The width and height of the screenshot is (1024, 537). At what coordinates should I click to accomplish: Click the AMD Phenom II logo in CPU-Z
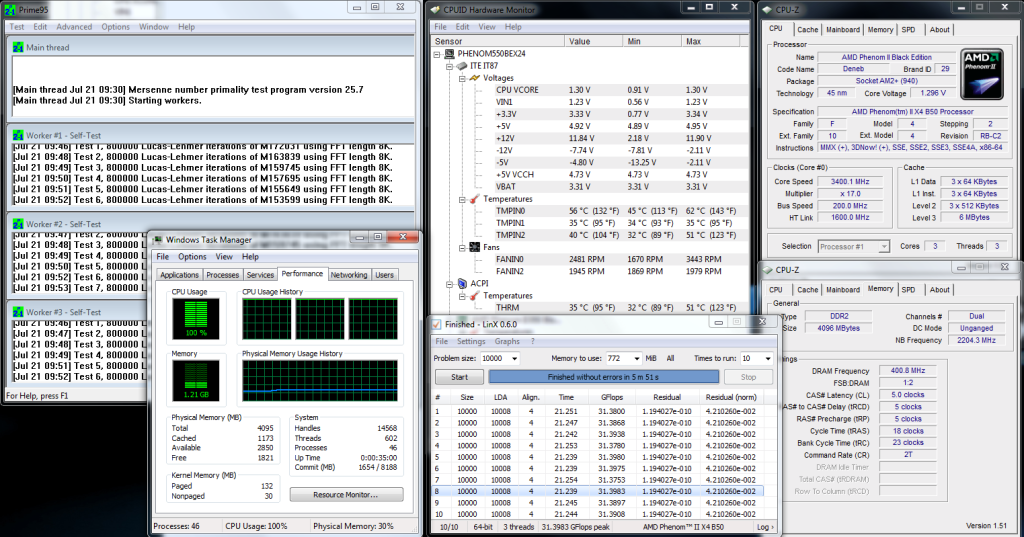point(982,75)
